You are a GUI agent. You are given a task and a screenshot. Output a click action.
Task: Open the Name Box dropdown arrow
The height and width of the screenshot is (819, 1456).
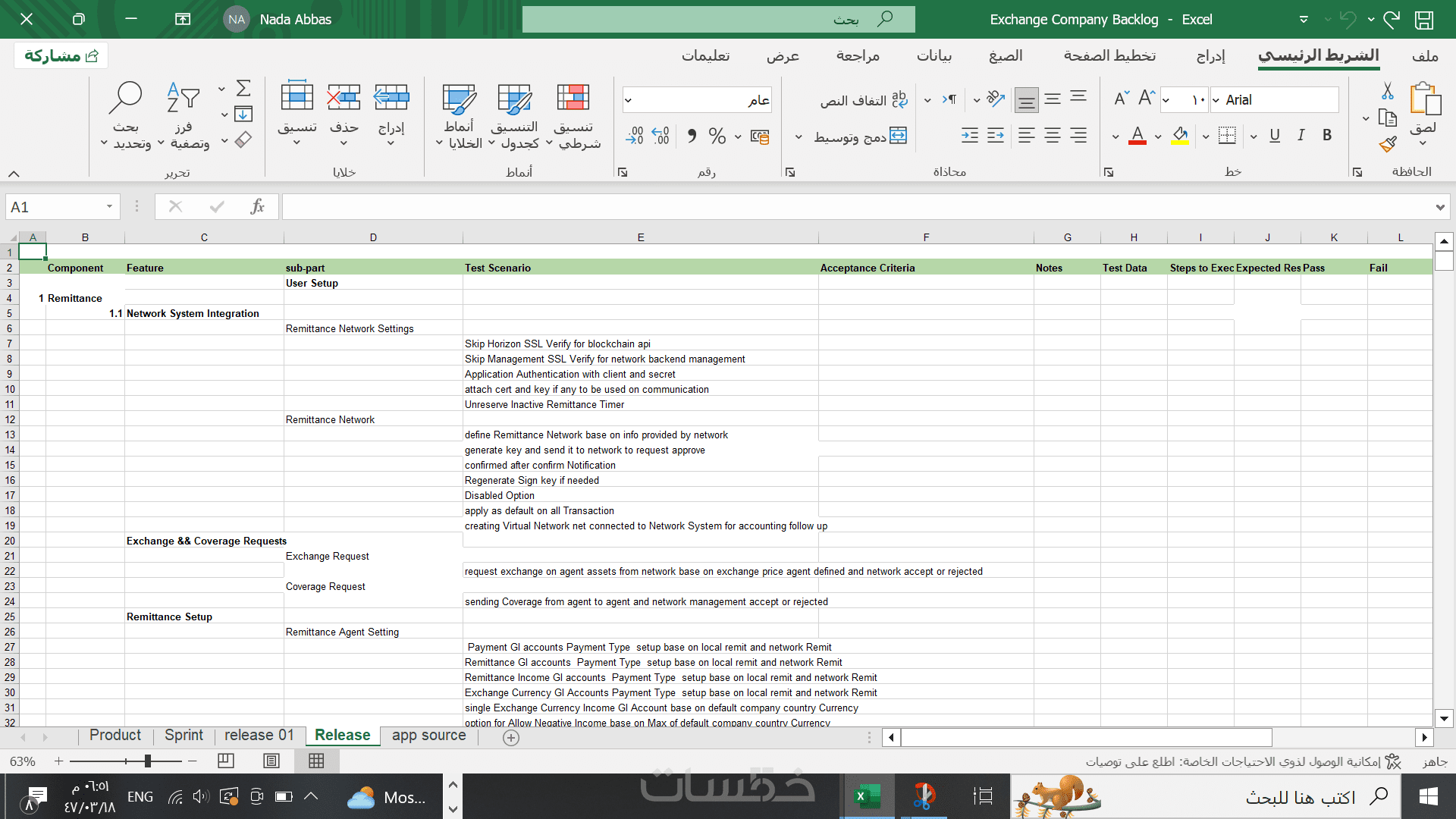109,206
